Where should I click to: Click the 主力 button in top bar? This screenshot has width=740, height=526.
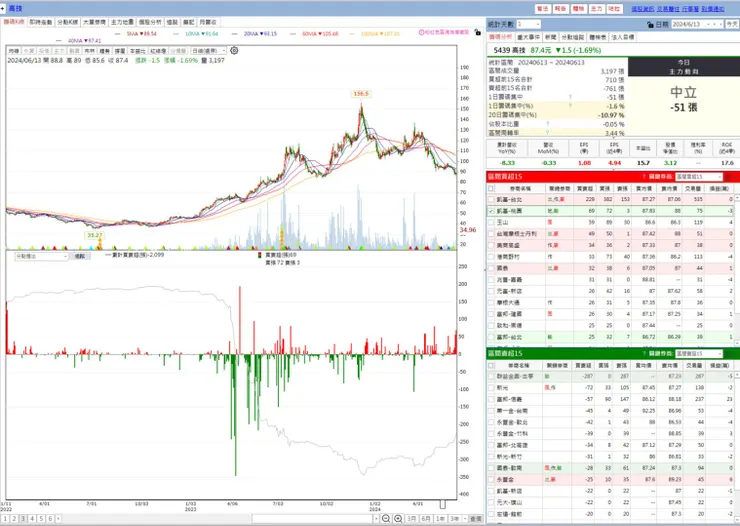click(x=597, y=8)
